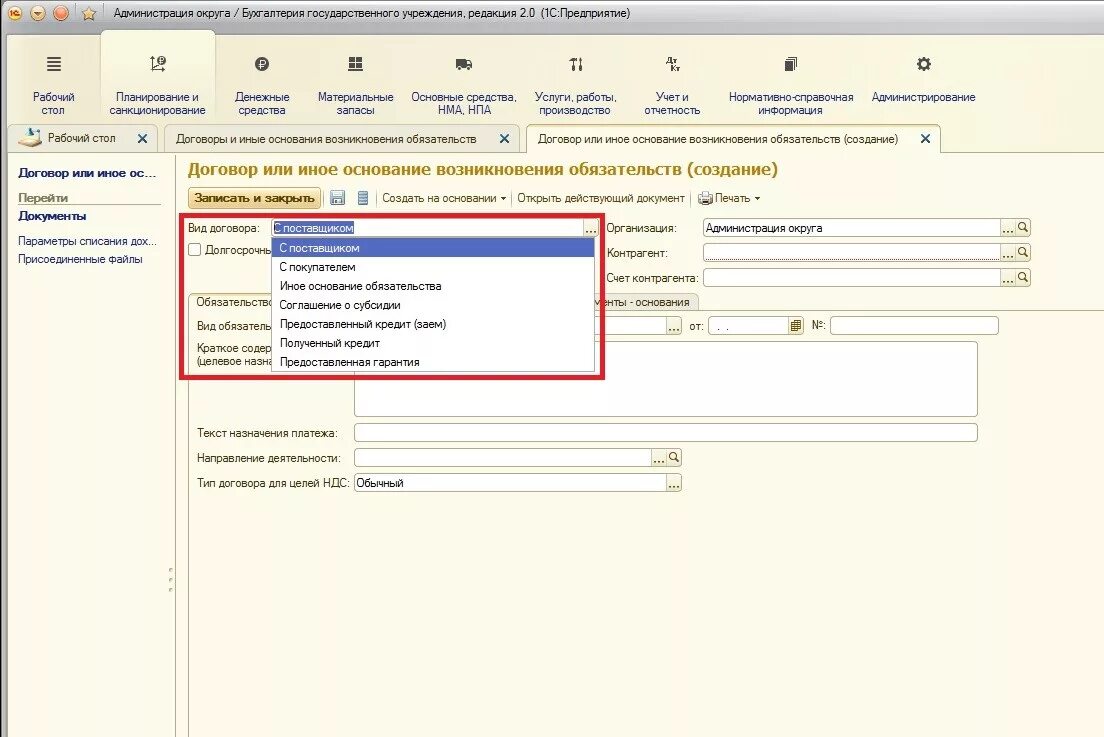Viewport: 1104px width, 737px height.
Task: Close the Рабочий стол tab
Action: 142,139
